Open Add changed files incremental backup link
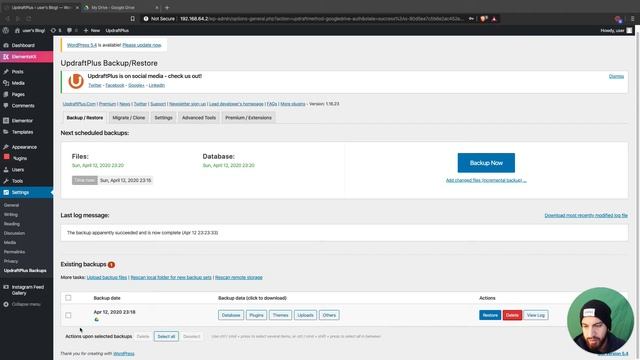The width and height of the screenshot is (640, 360). point(486,180)
